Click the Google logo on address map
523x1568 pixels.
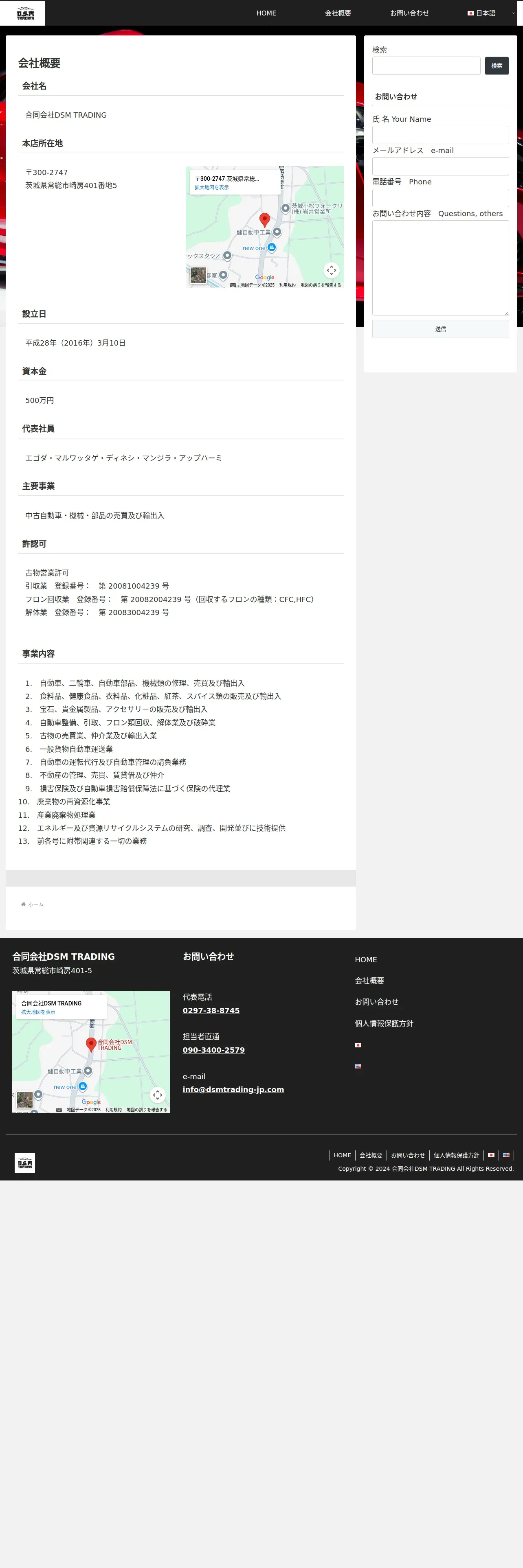tap(264, 278)
